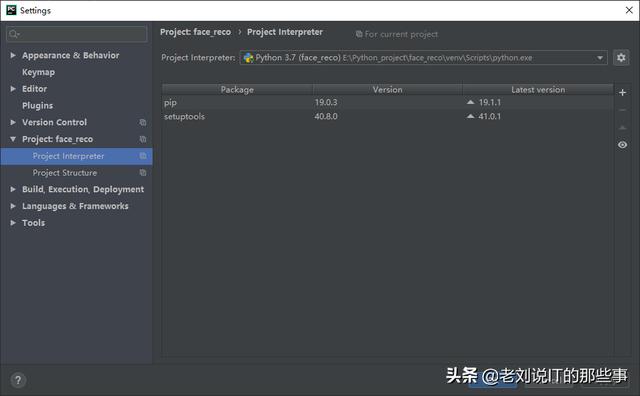The image size is (640, 396).
Task: Click project-level icon beside Project Structure
Action: (x=142, y=173)
